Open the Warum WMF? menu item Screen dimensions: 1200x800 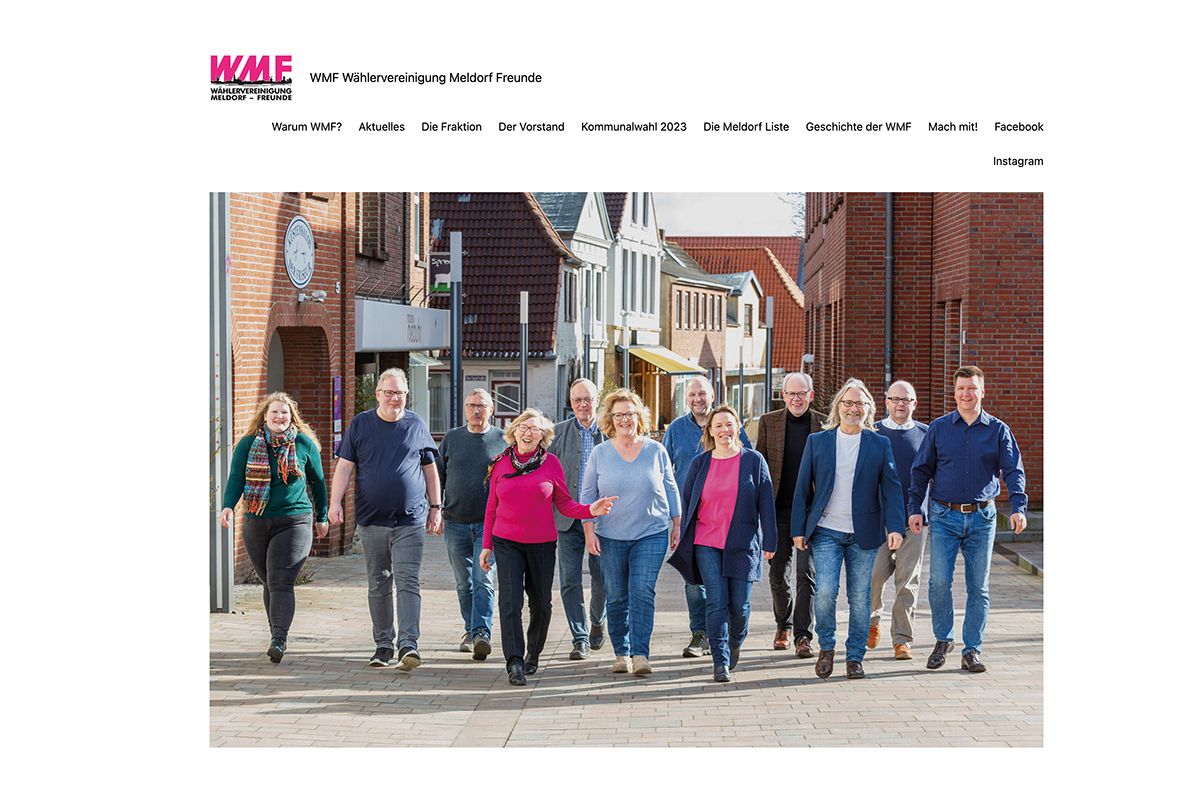(x=307, y=127)
